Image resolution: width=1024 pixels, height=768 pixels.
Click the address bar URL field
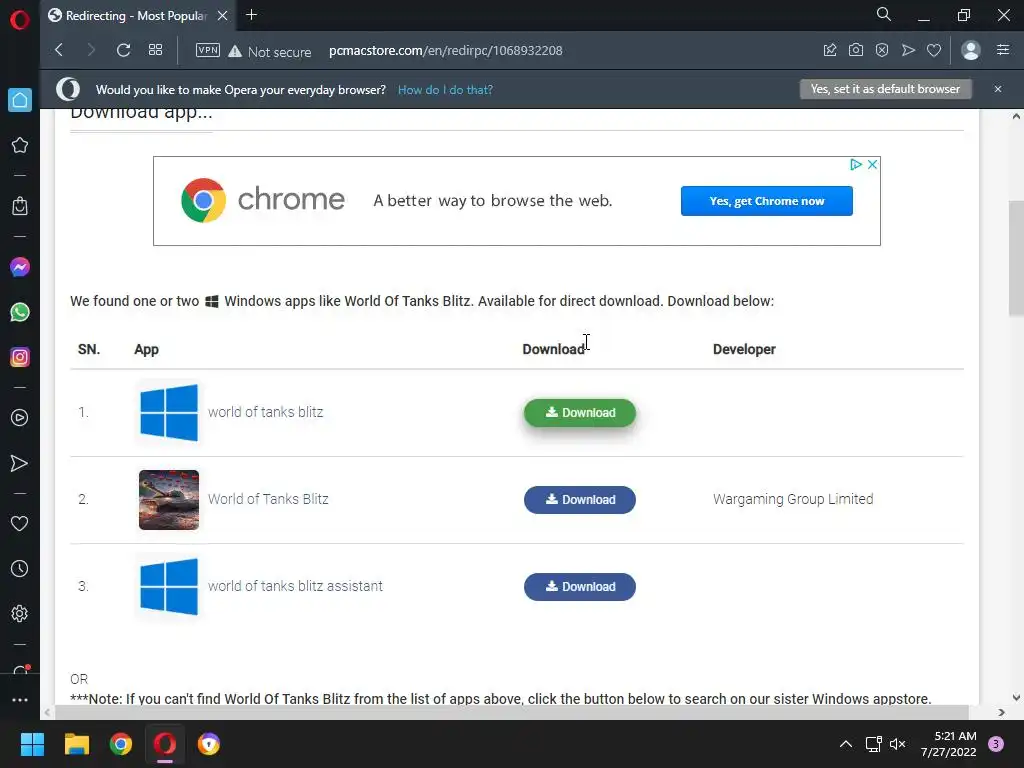445,50
